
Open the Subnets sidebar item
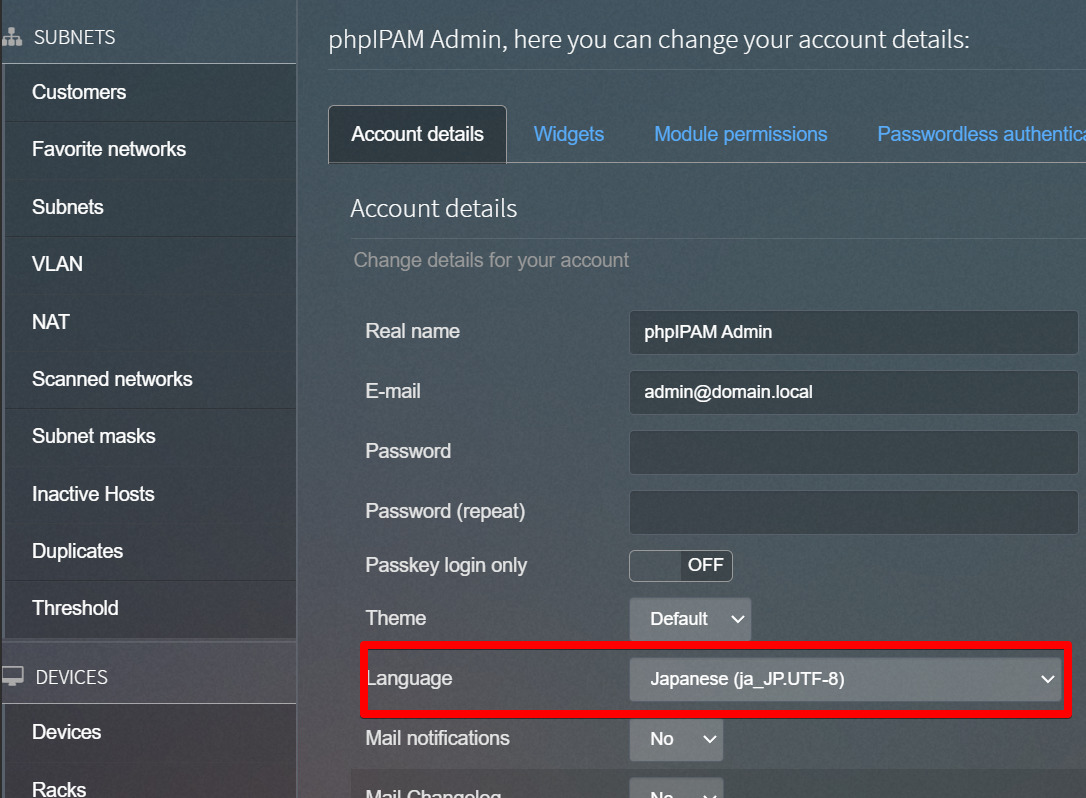[150, 207]
